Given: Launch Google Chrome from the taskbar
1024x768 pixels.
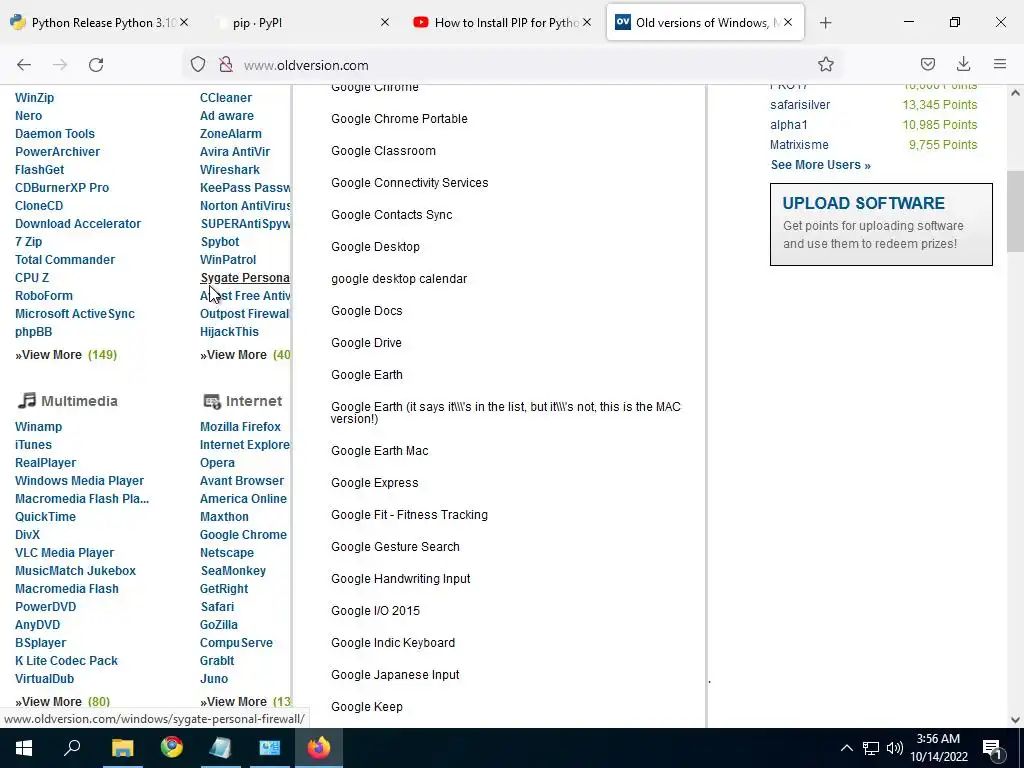Looking at the screenshot, I should 172,748.
